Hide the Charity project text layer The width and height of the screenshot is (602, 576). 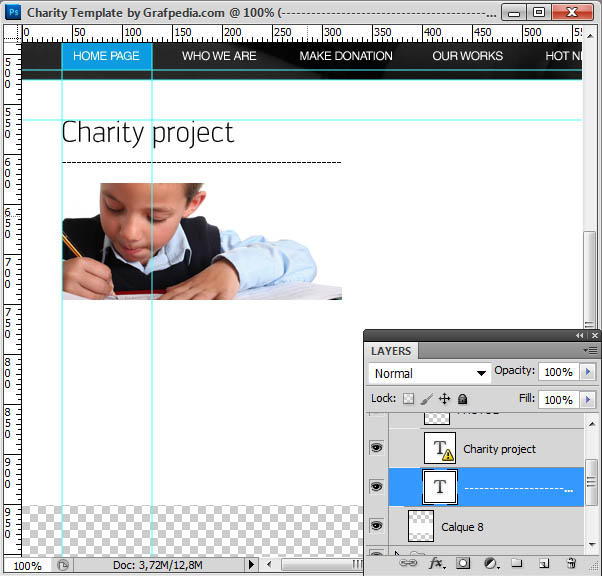[x=377, y=447]
